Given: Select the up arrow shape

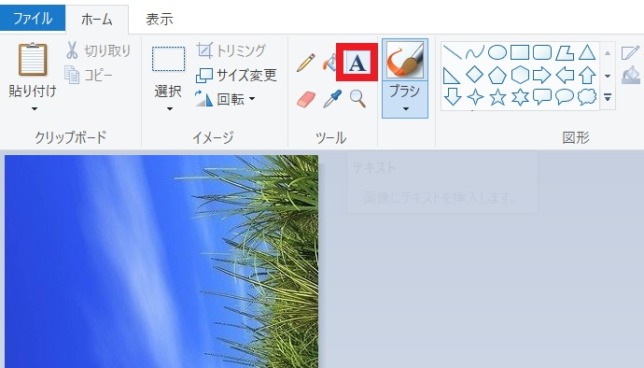Looking at the screenshot, I should pyautogui.click(x=587, y=75).
